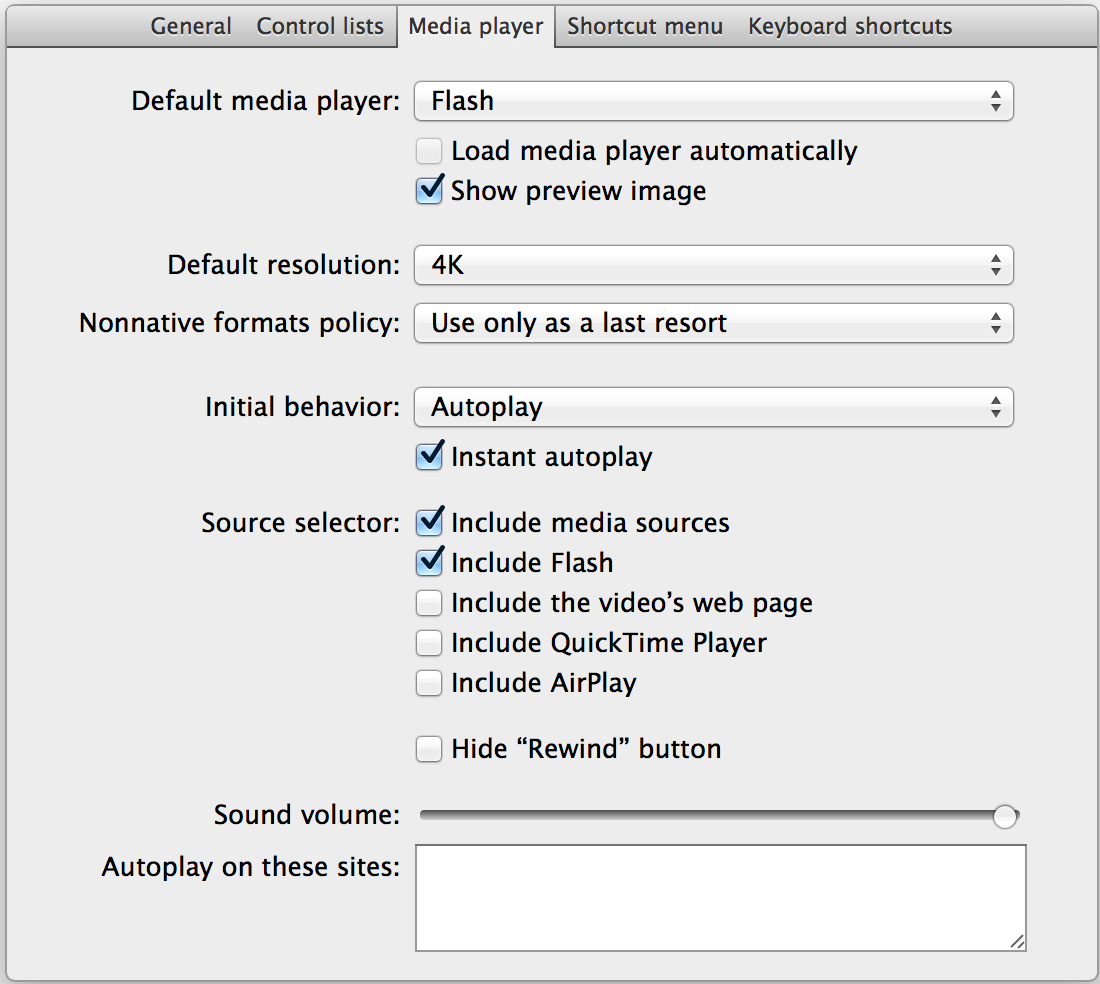Enable Load media player automatically
1100x984 pixels.
click(x=429, y=152)
